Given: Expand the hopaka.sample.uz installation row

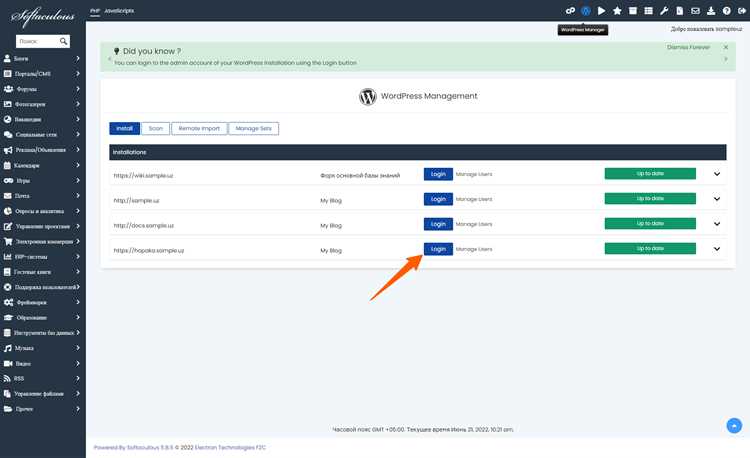Looking at the screenshot, I should (717, 249).
